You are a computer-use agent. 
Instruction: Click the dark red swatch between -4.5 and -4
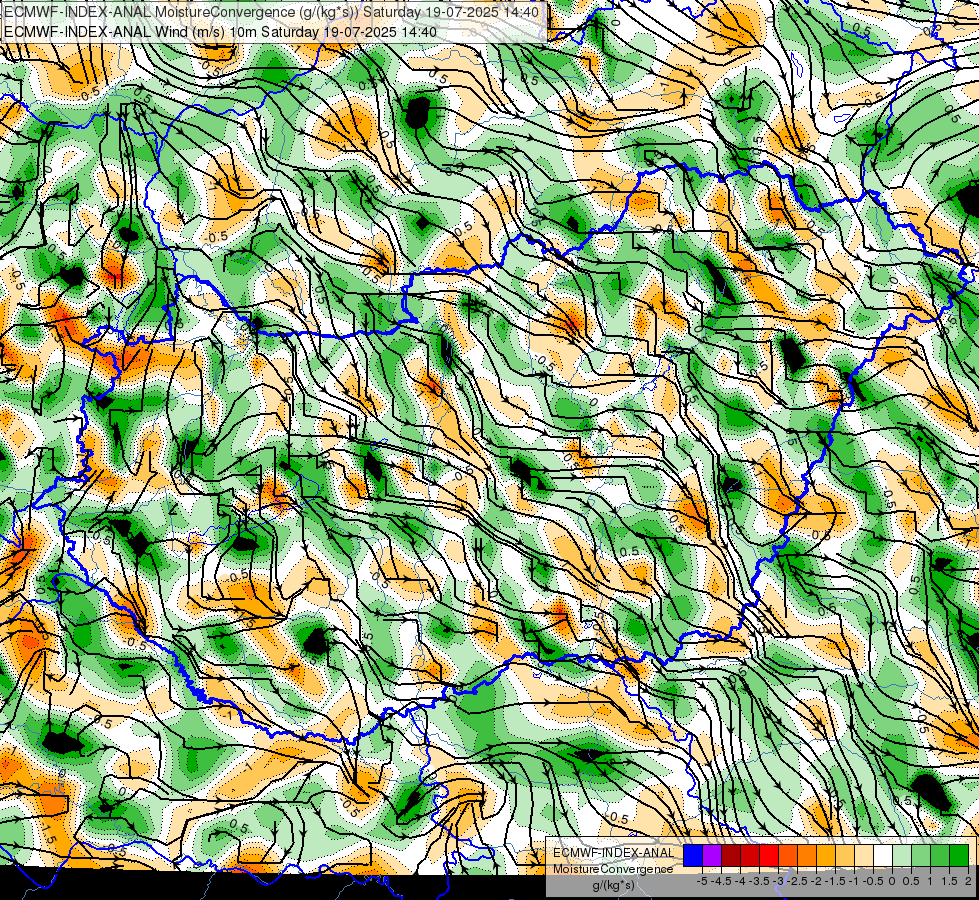click(731, 855)
